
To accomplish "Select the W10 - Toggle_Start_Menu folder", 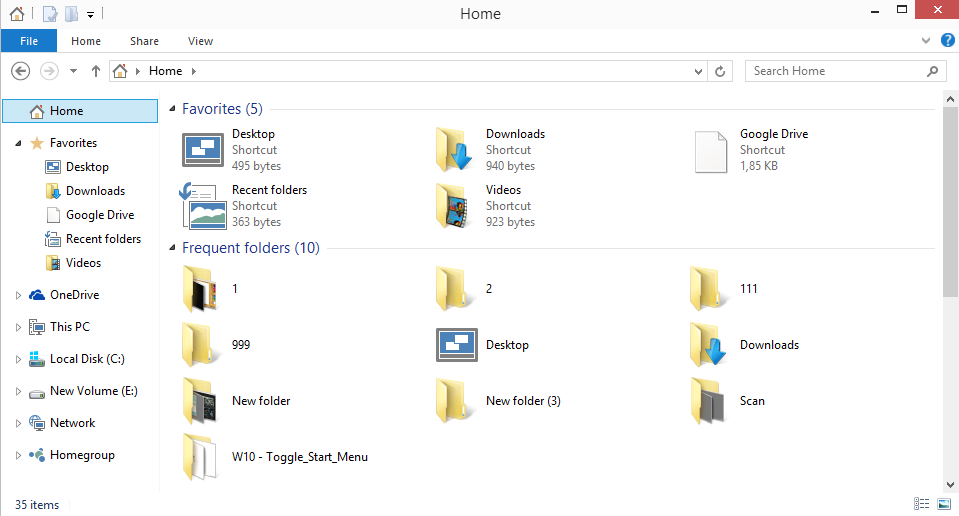I will [275, 457].
